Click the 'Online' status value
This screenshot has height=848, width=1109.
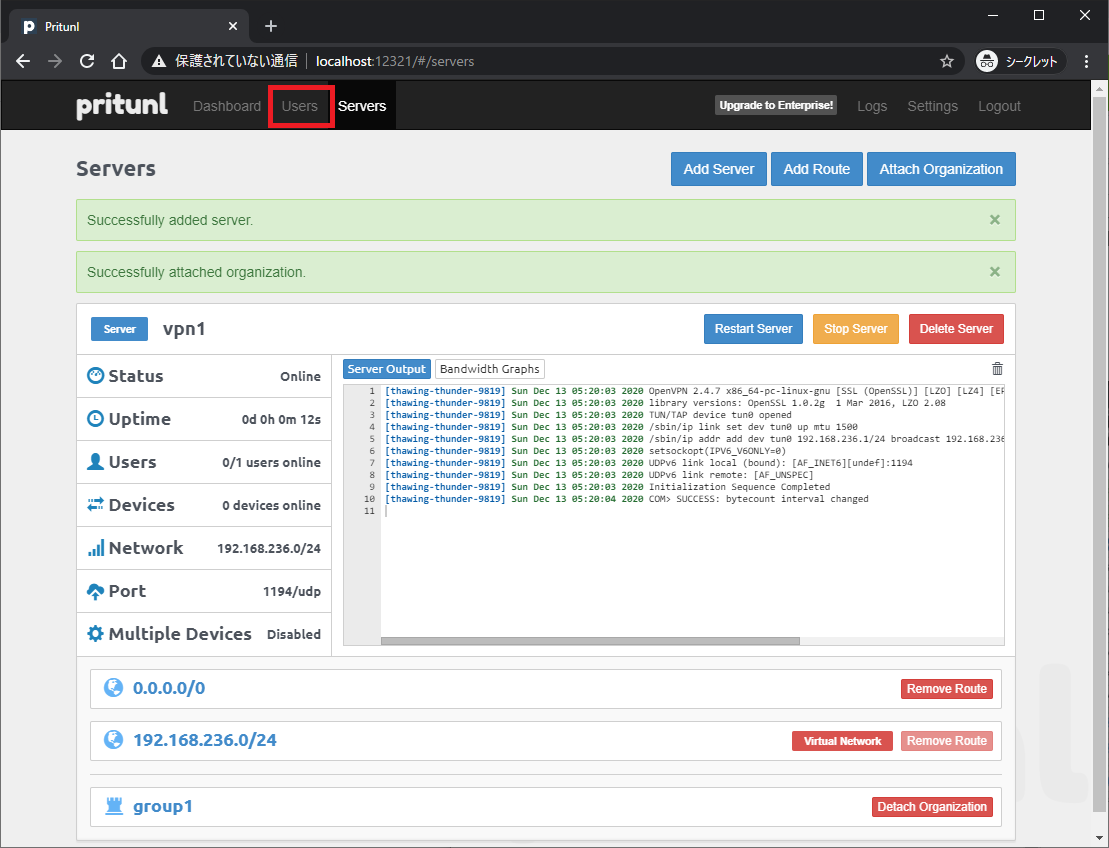tap(301, 376)
